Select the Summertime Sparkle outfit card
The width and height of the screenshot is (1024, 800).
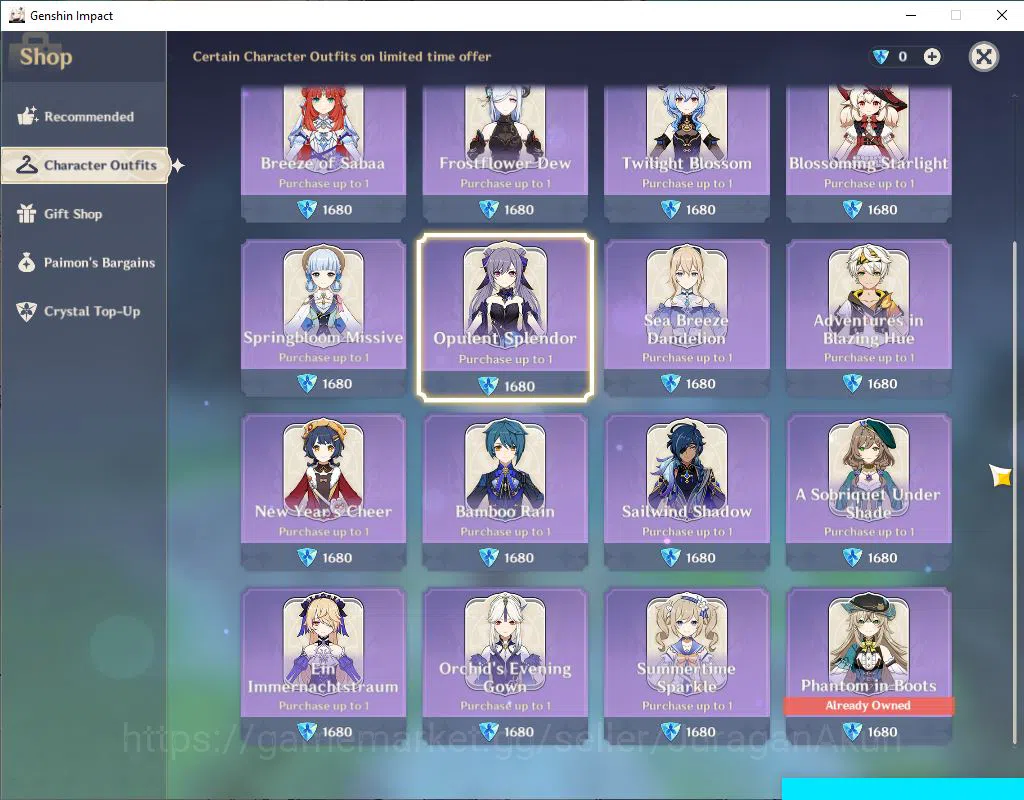coord(686,666)
